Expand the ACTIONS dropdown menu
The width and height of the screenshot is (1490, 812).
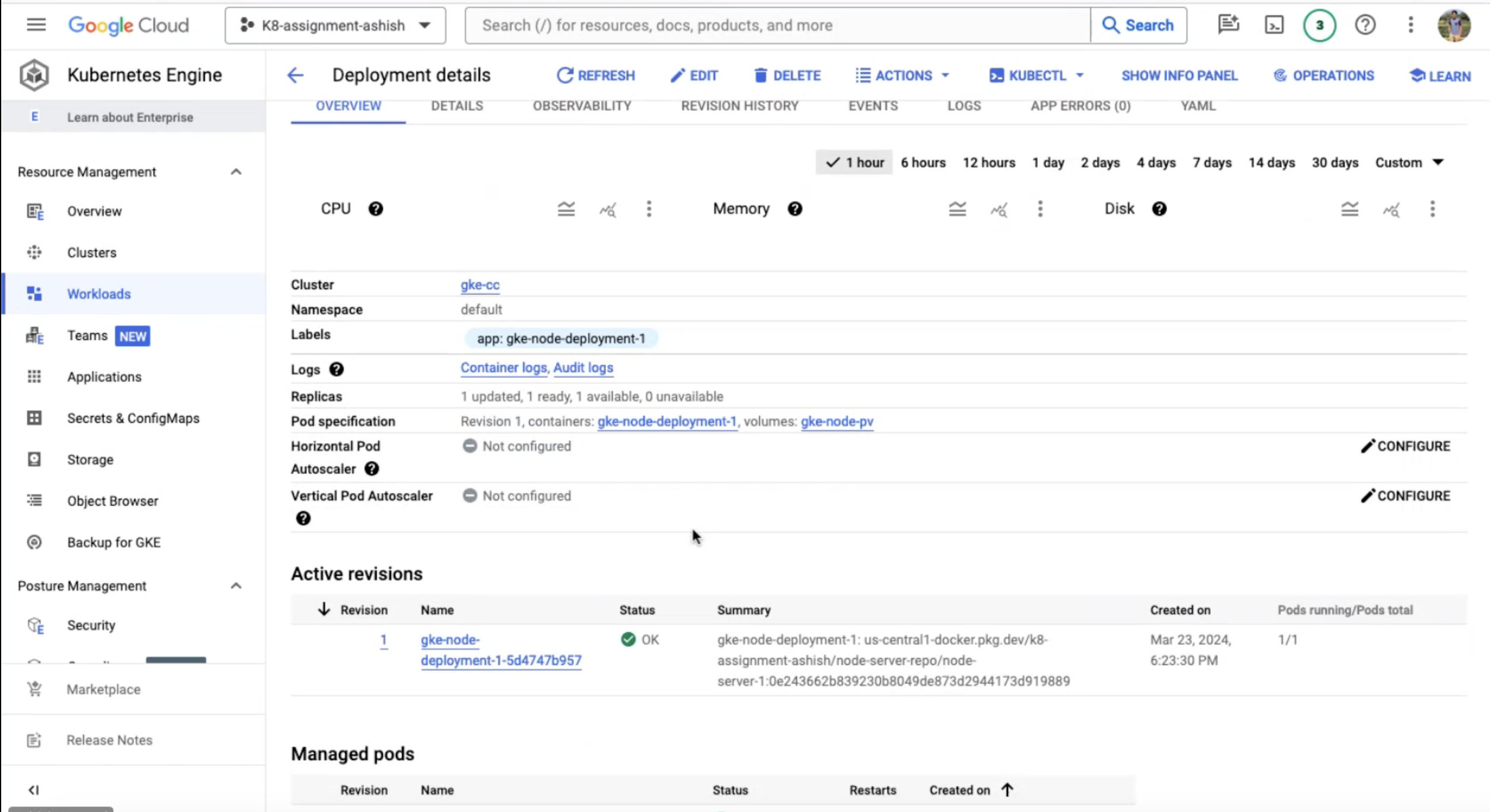[x=902, y=75]
